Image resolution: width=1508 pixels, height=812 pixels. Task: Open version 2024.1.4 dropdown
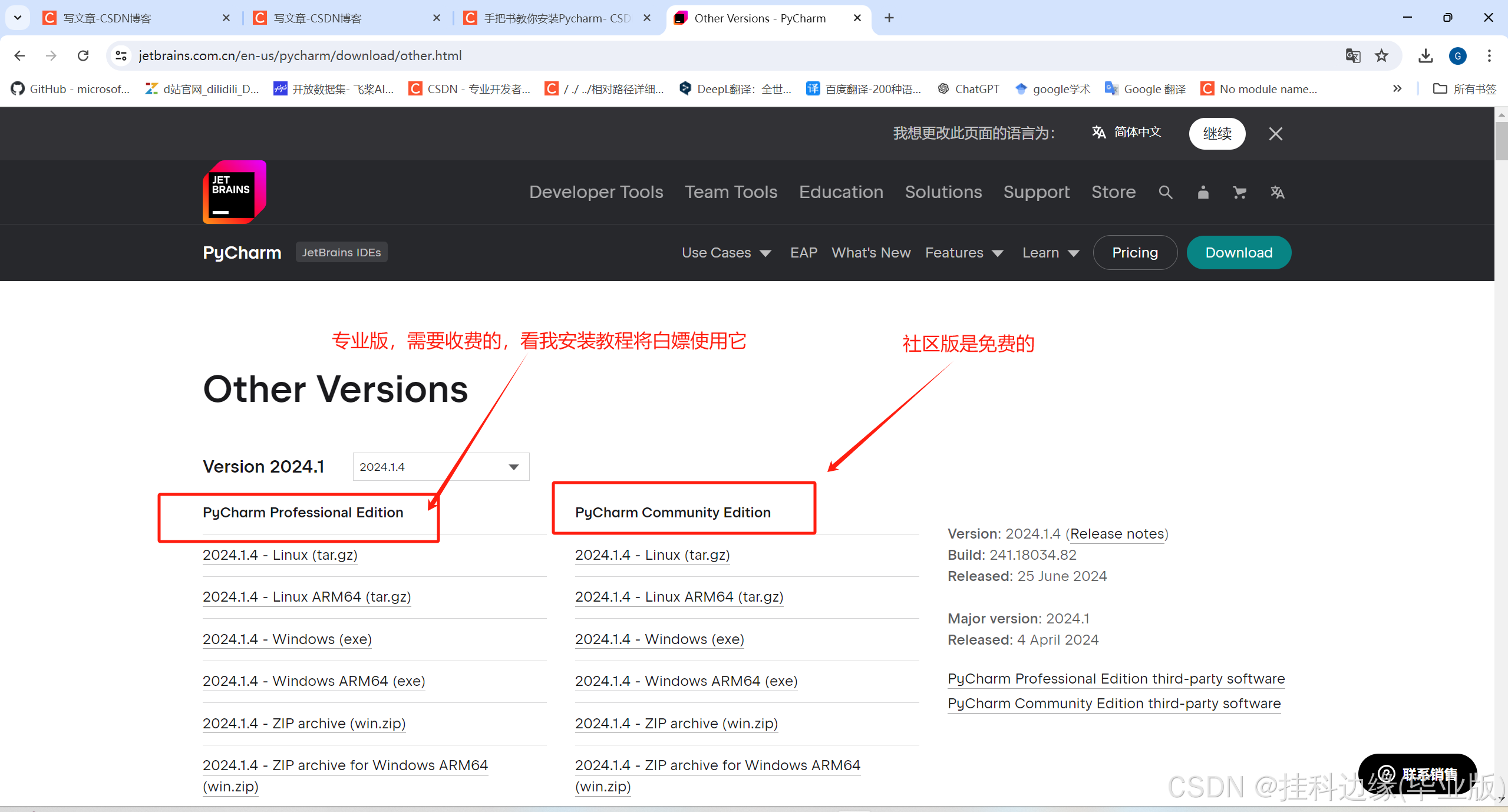click(441, 467)
